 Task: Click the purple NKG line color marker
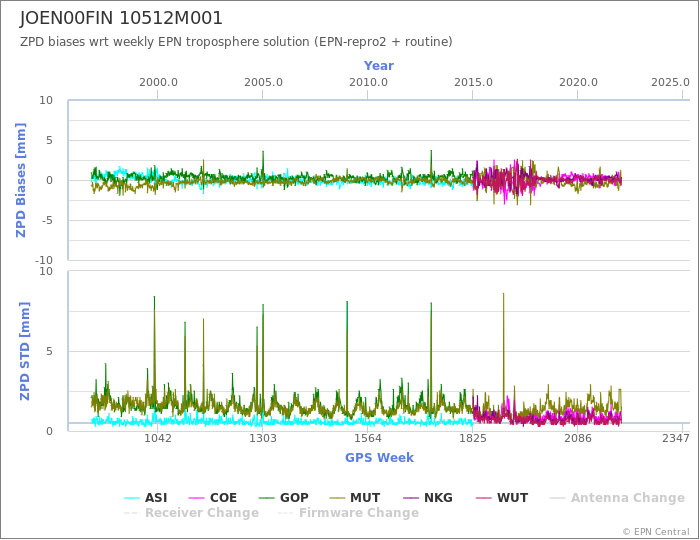(x=411, y=498)
